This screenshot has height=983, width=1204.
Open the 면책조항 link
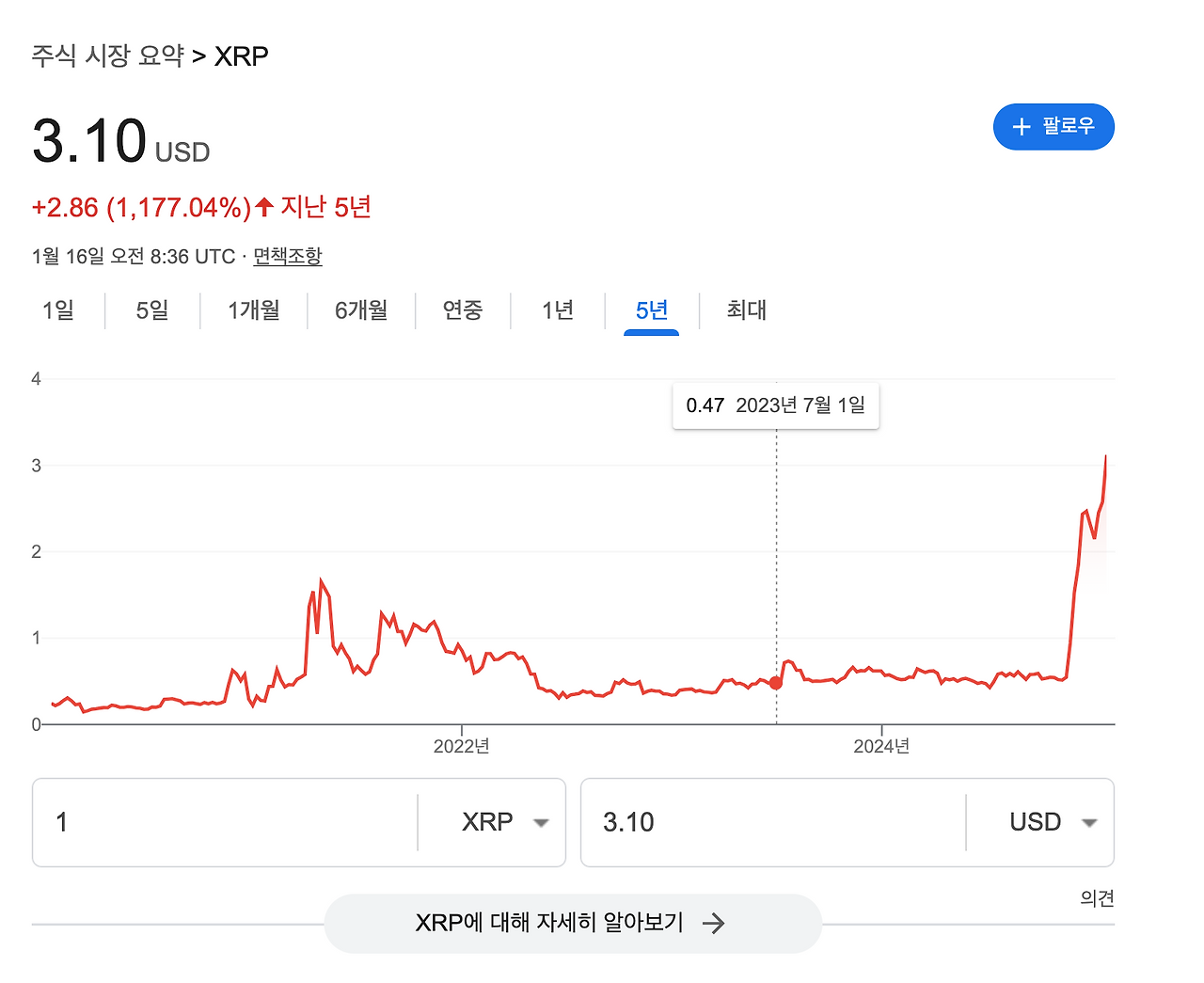coord(287,256)
